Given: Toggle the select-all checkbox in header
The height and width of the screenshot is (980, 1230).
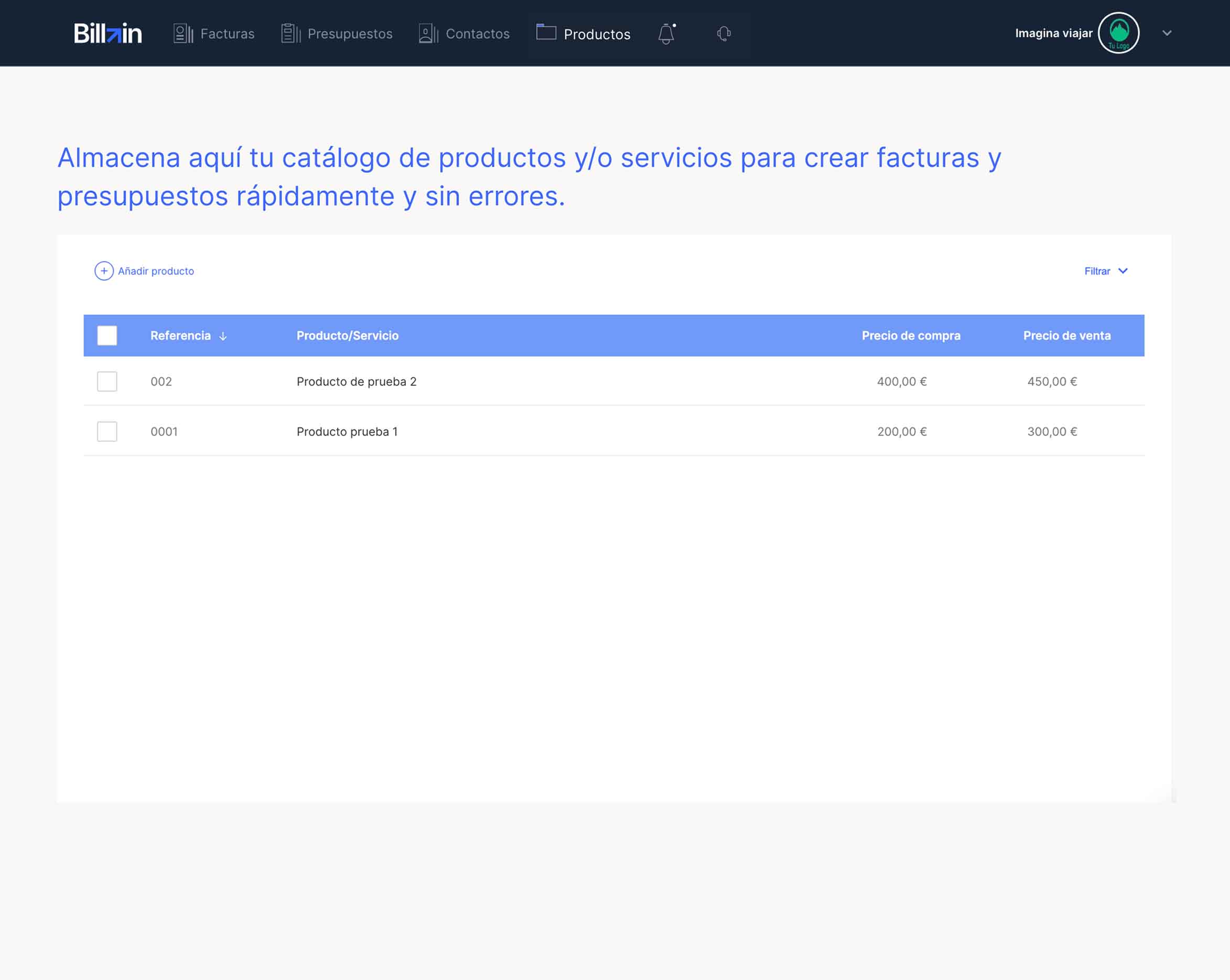Looking at the screenshot, I should click(107, 335).
